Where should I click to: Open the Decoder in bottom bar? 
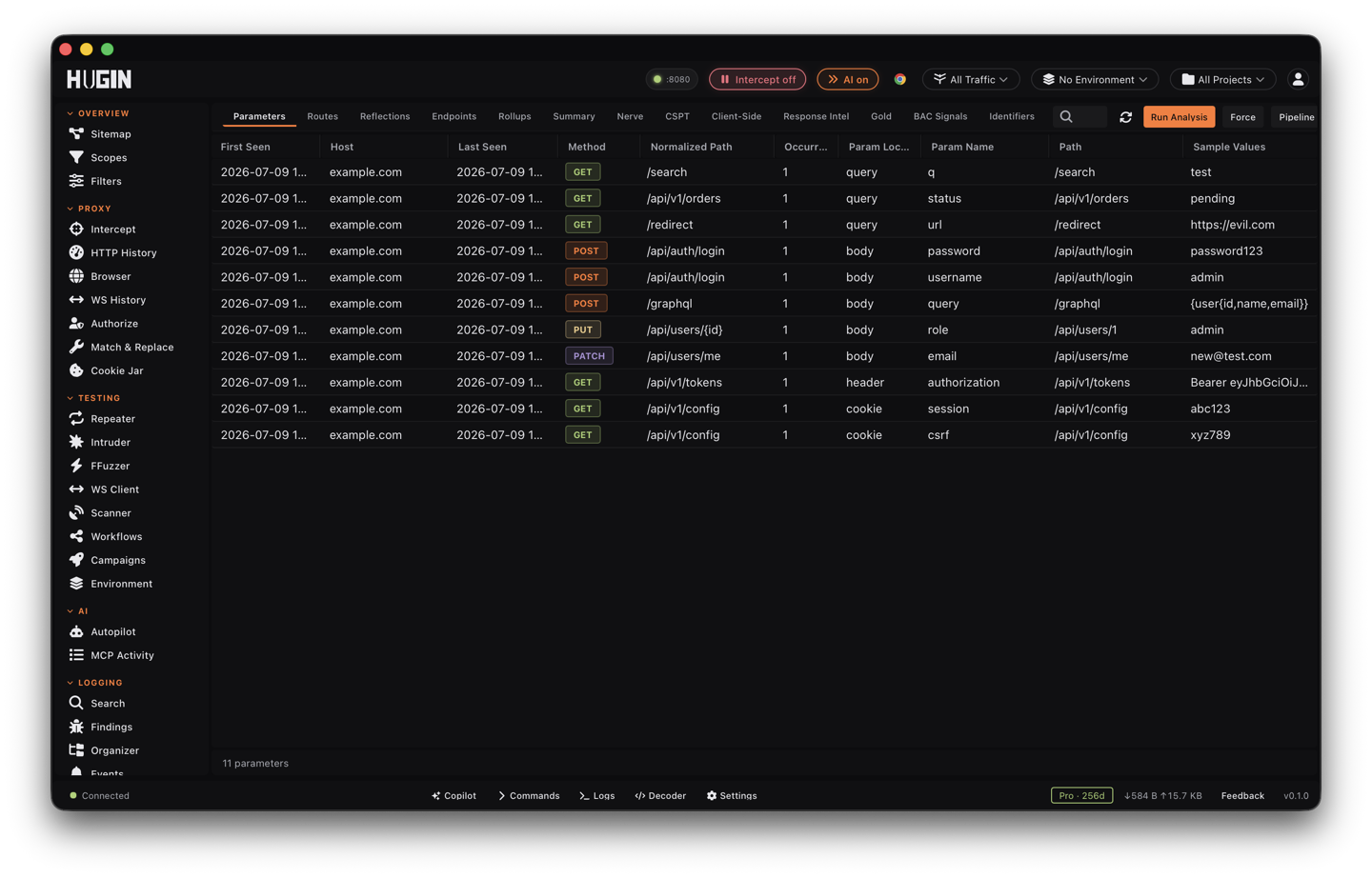(660, 795)
